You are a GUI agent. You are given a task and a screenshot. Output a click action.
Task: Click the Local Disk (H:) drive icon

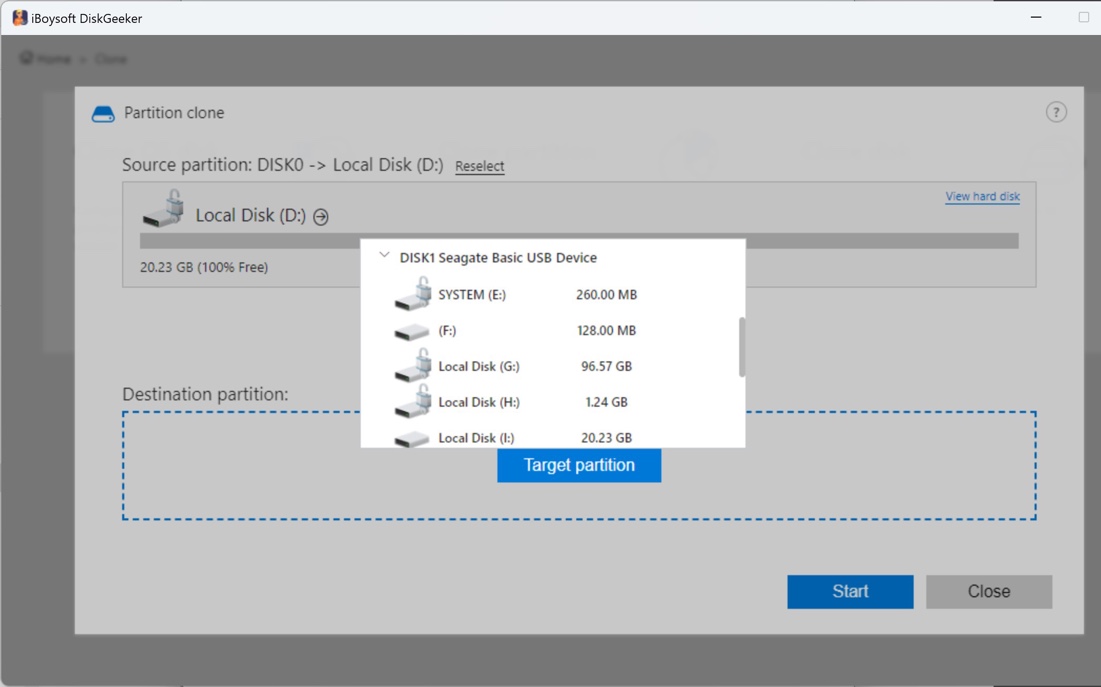[413, 401]
